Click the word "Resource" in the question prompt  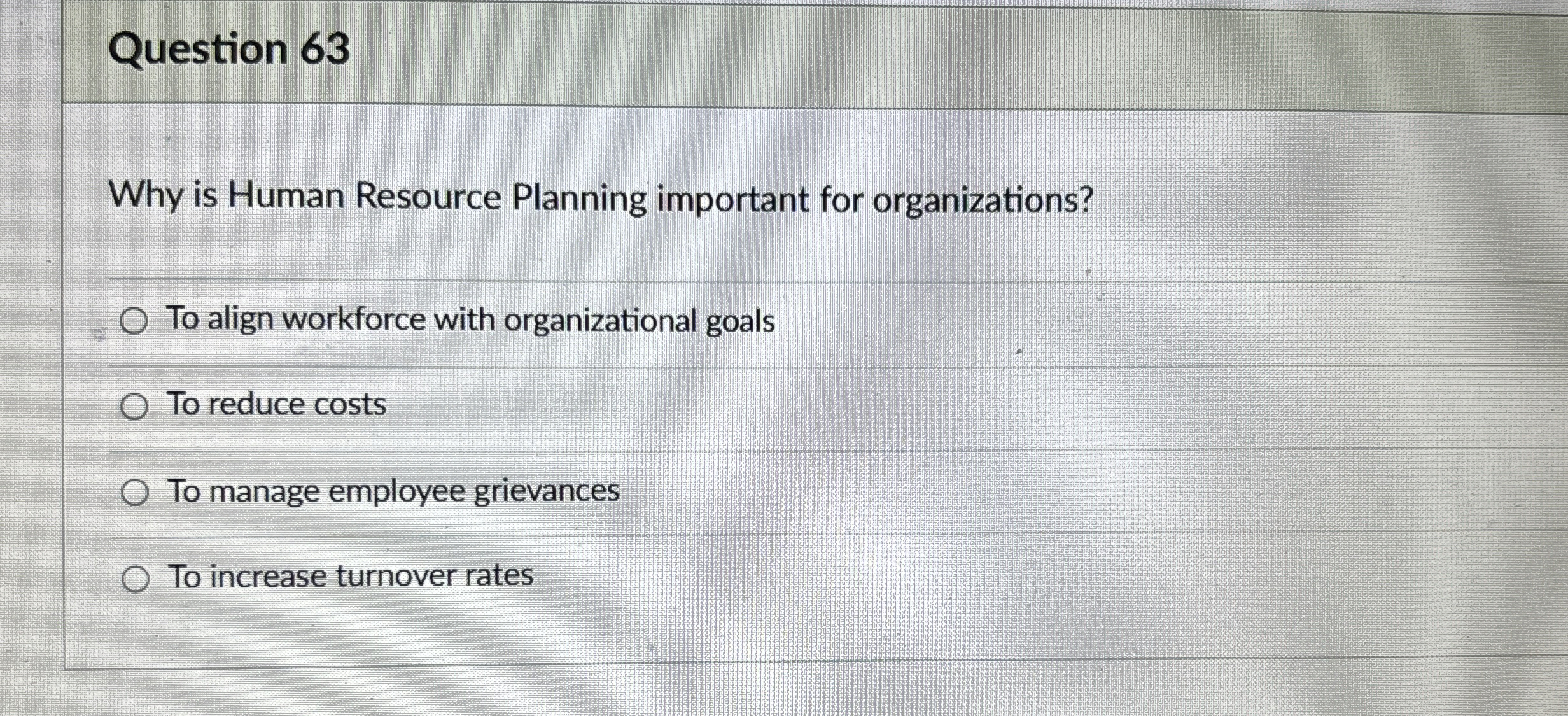pyautogui.click(x=428, y=197)
